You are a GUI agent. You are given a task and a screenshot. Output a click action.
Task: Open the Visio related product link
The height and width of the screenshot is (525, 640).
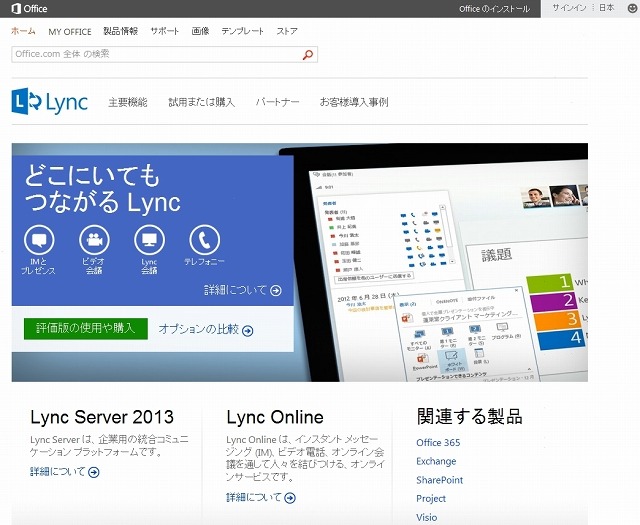pos(427,517)
